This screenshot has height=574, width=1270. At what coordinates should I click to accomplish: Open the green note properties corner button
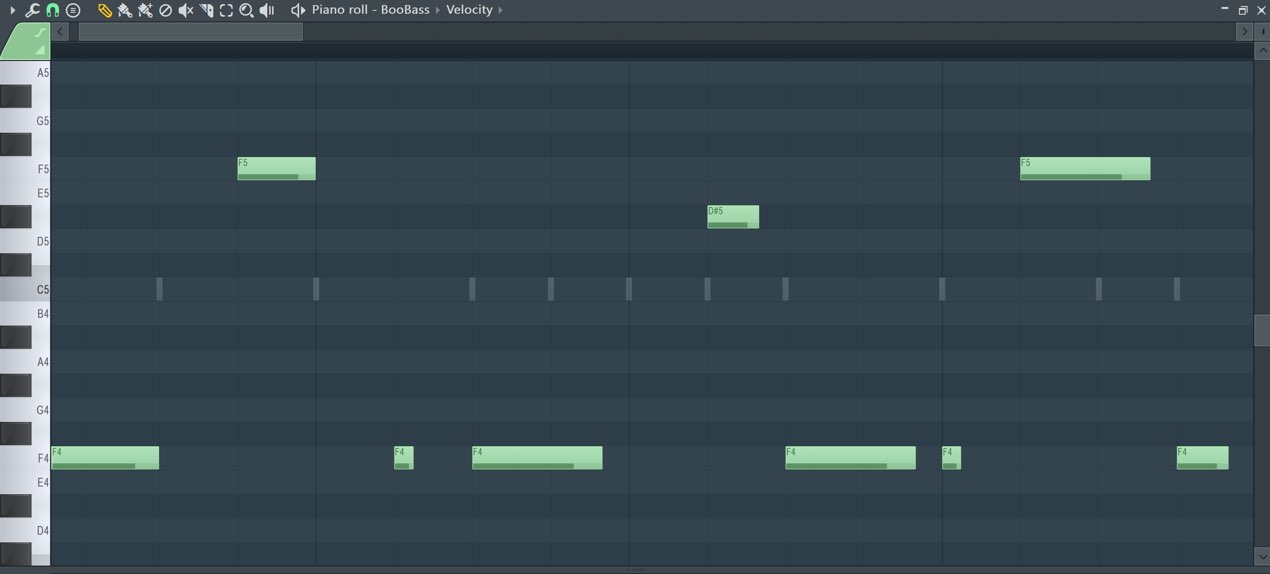[25, 41]
